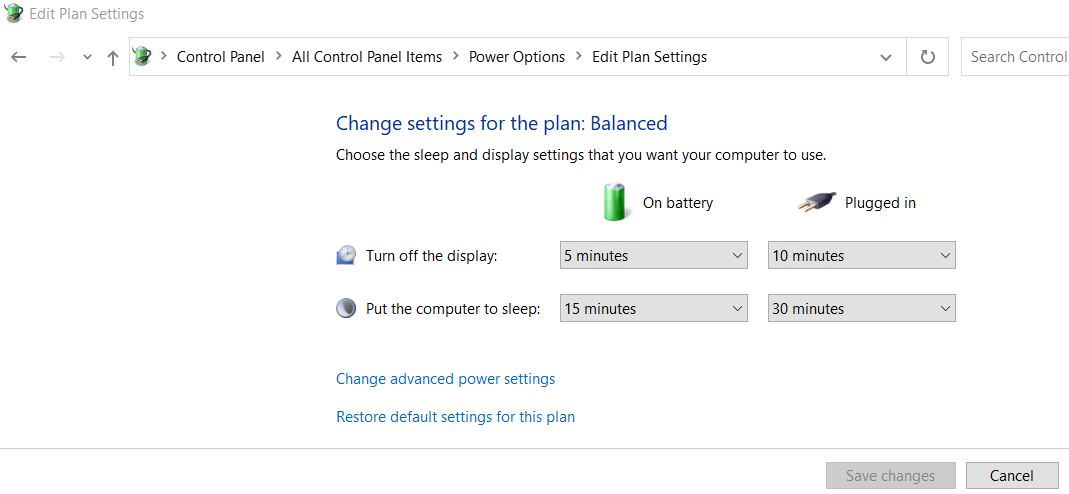Click the Cancel button

tap(1011, 476)
